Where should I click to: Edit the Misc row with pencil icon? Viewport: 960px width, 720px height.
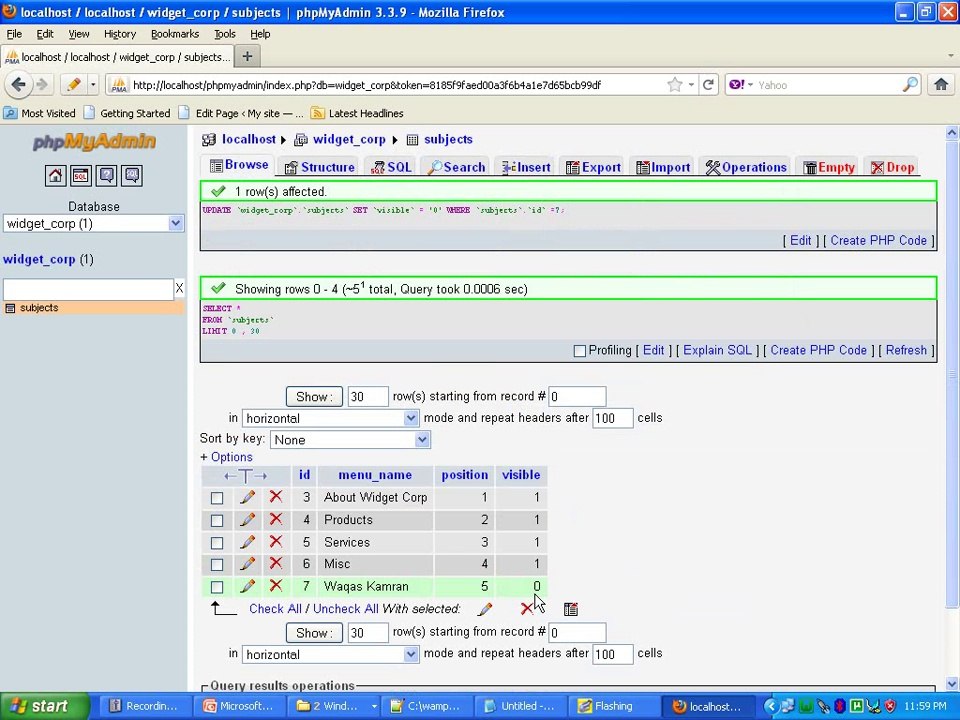(x=247, y=564)
